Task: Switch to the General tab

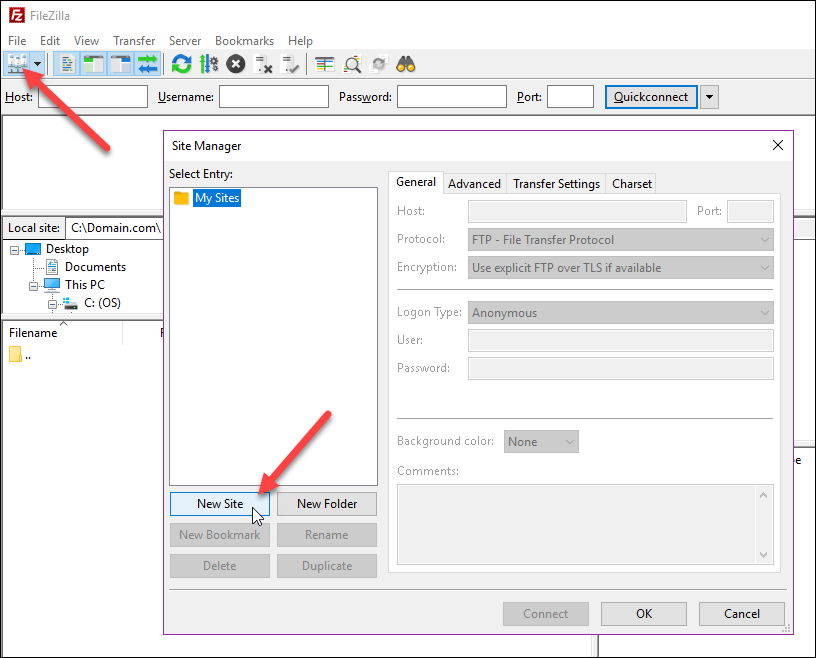Action: point(416,182)
